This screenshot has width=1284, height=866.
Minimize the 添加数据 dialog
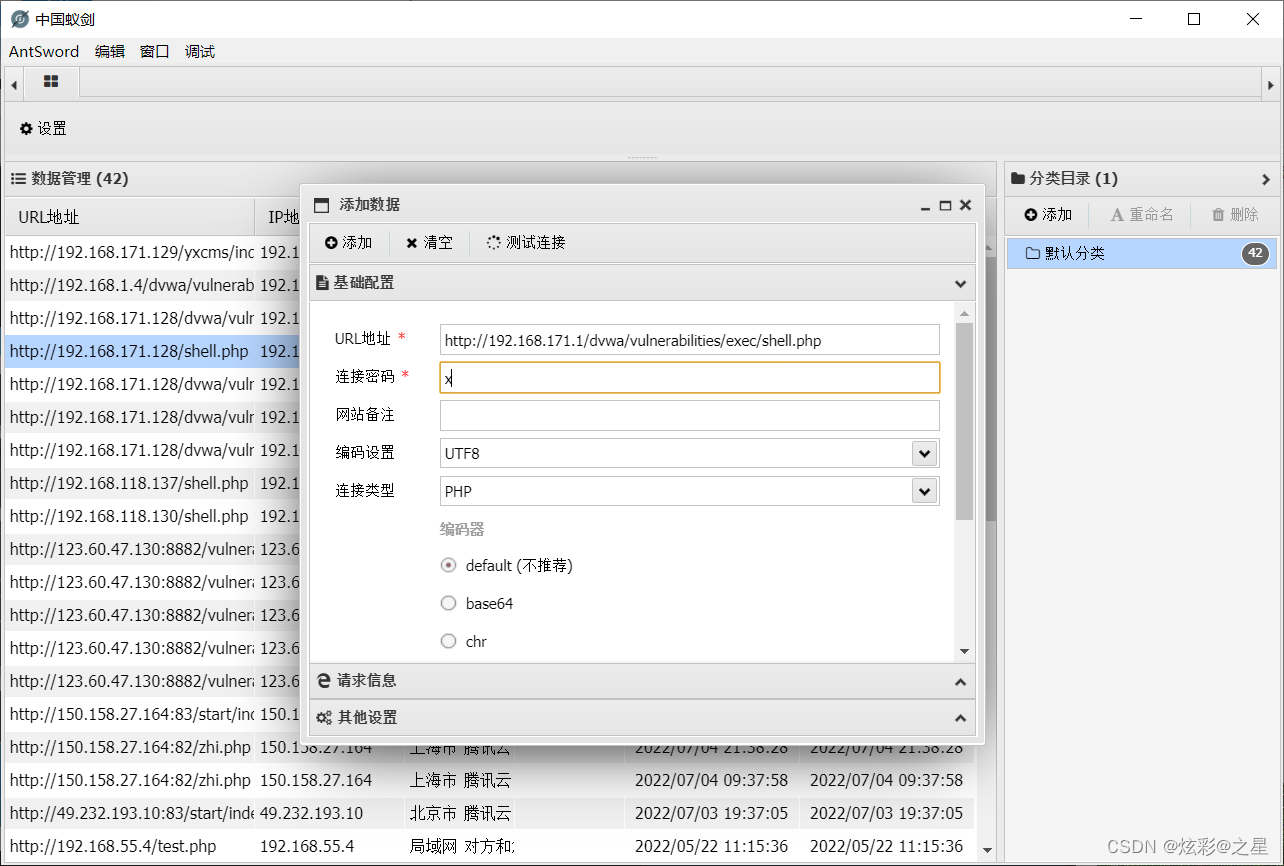[926, 205]
